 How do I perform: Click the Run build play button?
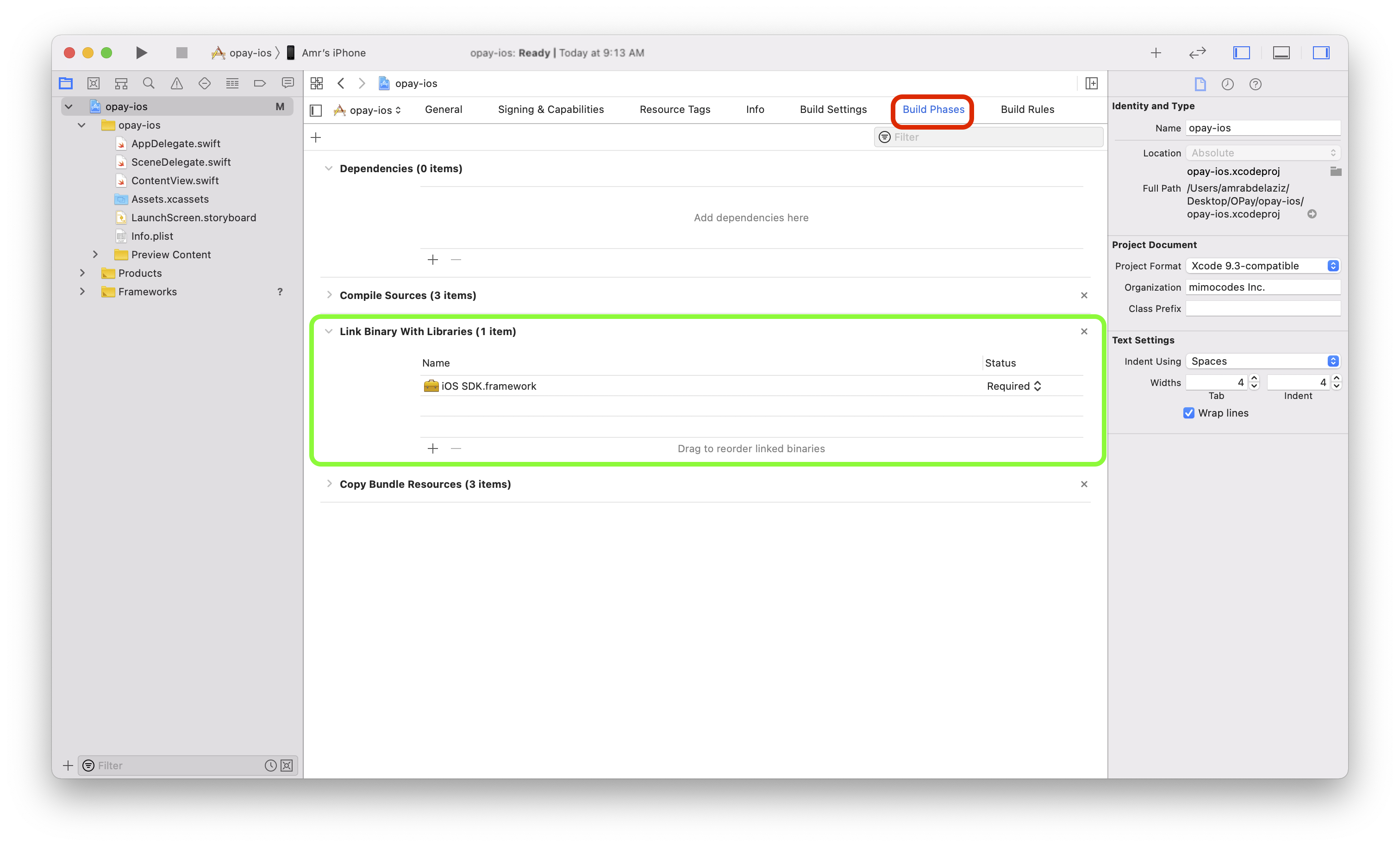[142, 53]
